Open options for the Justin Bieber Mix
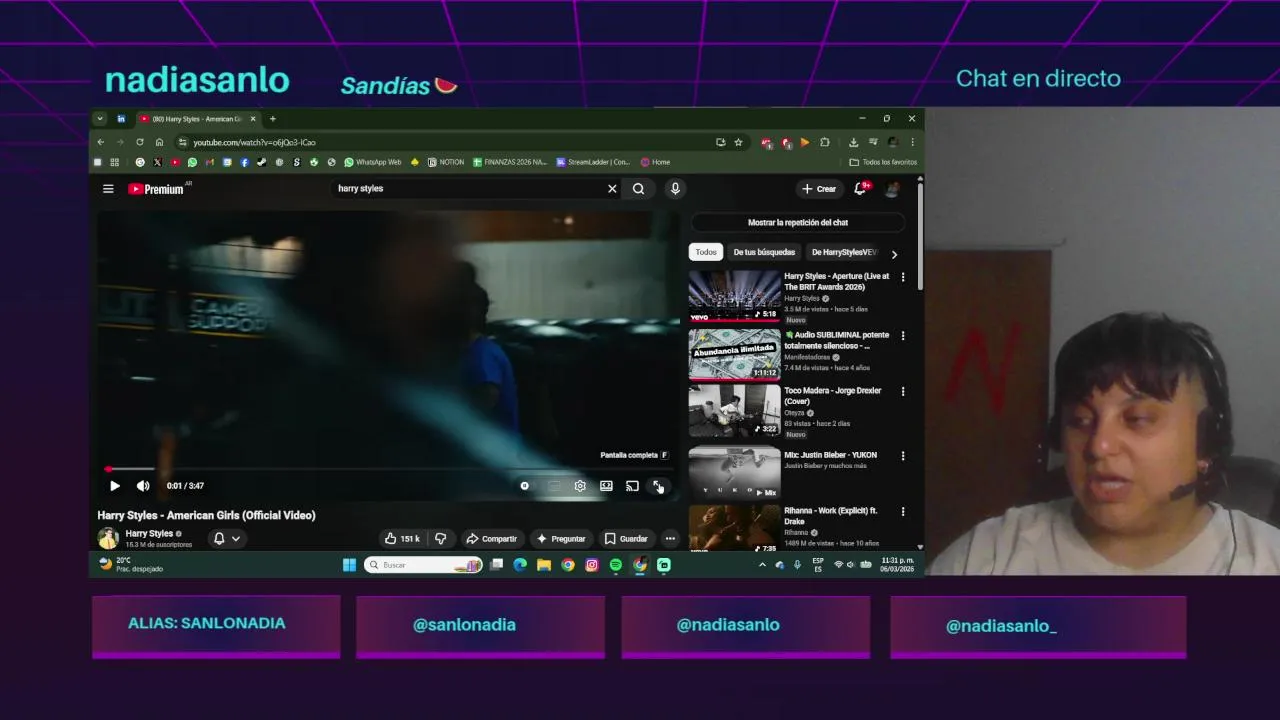Viewport: 1280px width, 720px height. click(x=903, y=456)
